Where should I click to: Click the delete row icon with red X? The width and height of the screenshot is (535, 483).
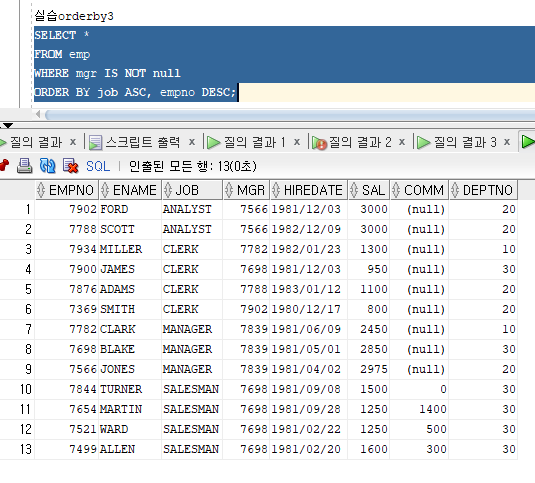pos(71,166)
